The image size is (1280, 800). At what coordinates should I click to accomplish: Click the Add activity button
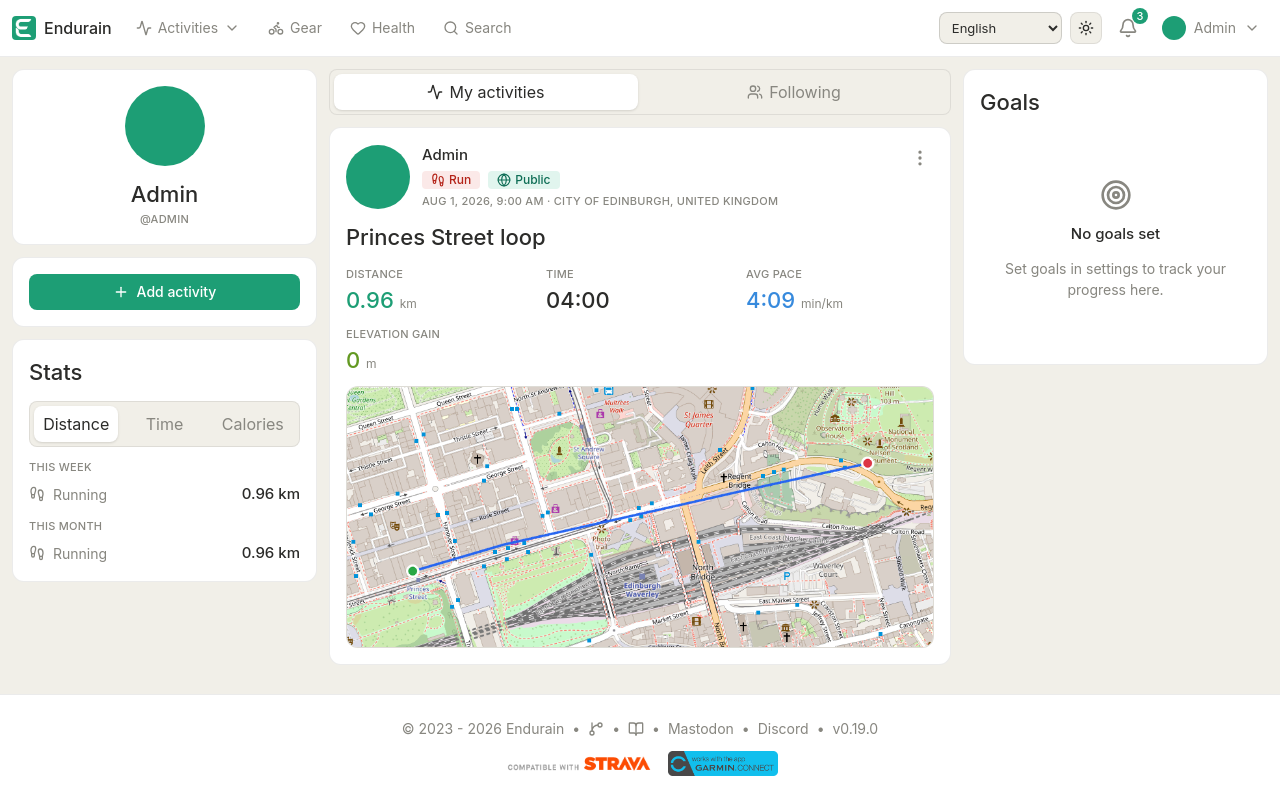[x=164, y=292]
